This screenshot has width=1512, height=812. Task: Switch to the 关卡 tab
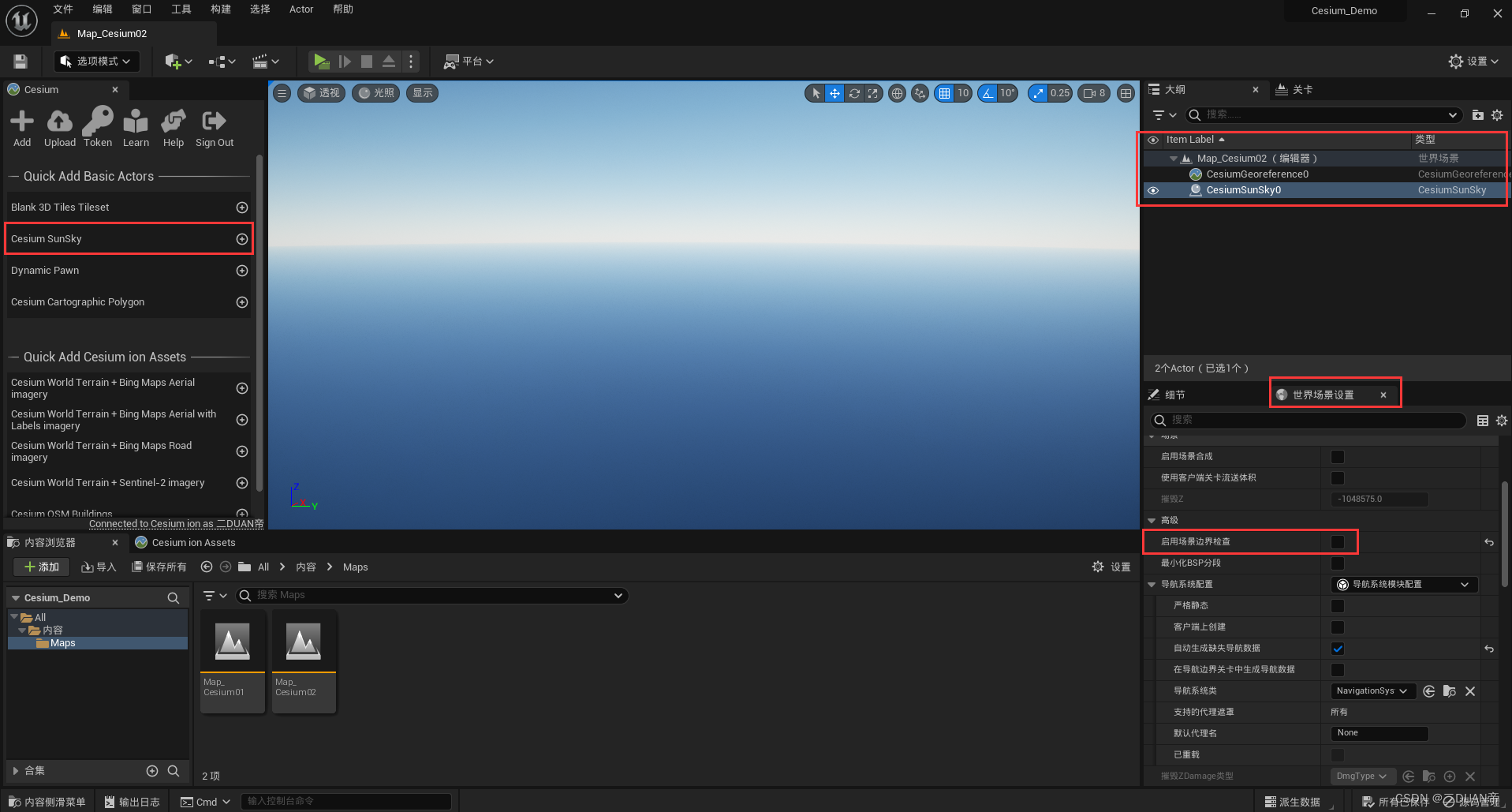(x=1294, y=90)
